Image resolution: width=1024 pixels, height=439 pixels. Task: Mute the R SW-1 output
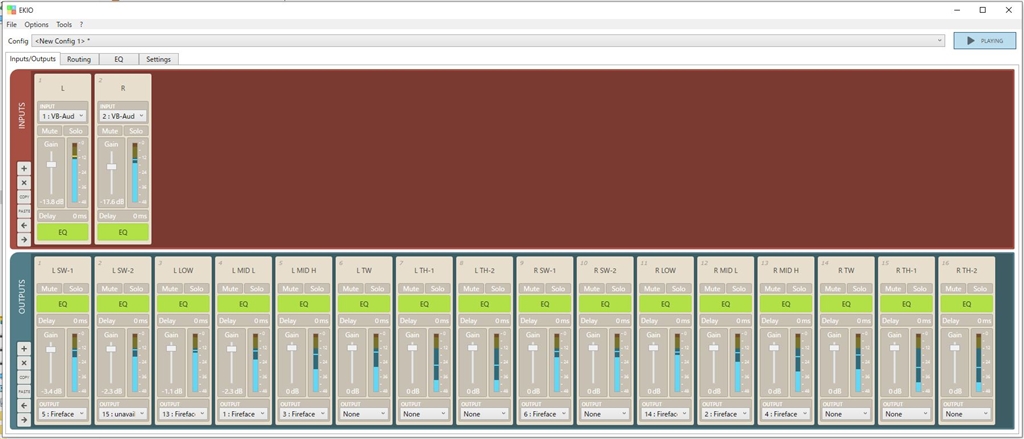pyautogui.click(x=530, y=288)
